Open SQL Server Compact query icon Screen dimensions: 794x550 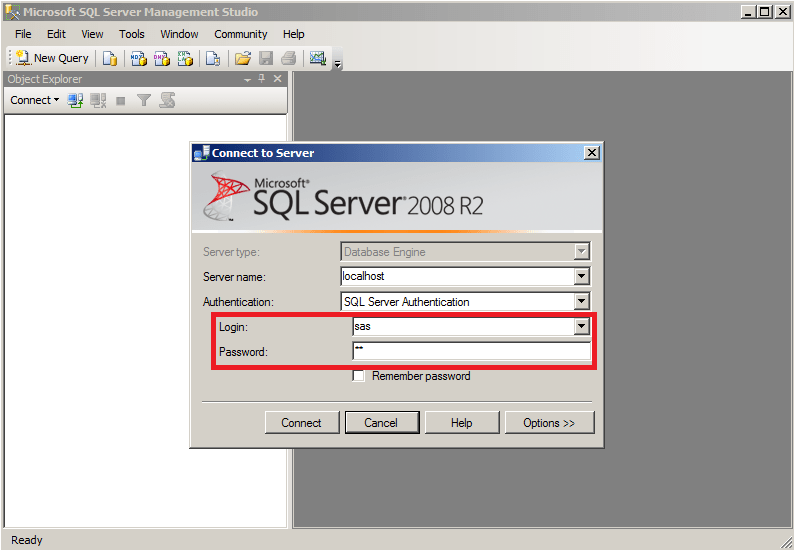coord(213,58)
